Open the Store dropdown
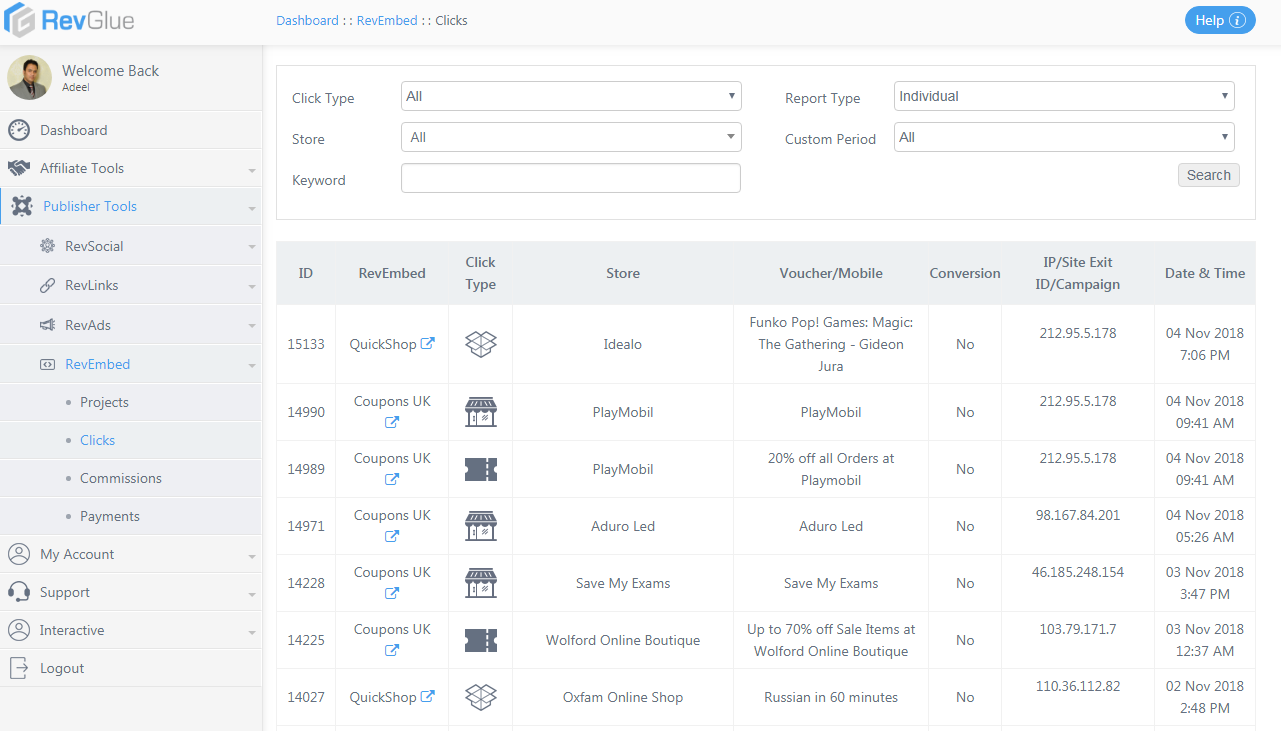This screenshot has width=1281, height=731. coord(571,137)
